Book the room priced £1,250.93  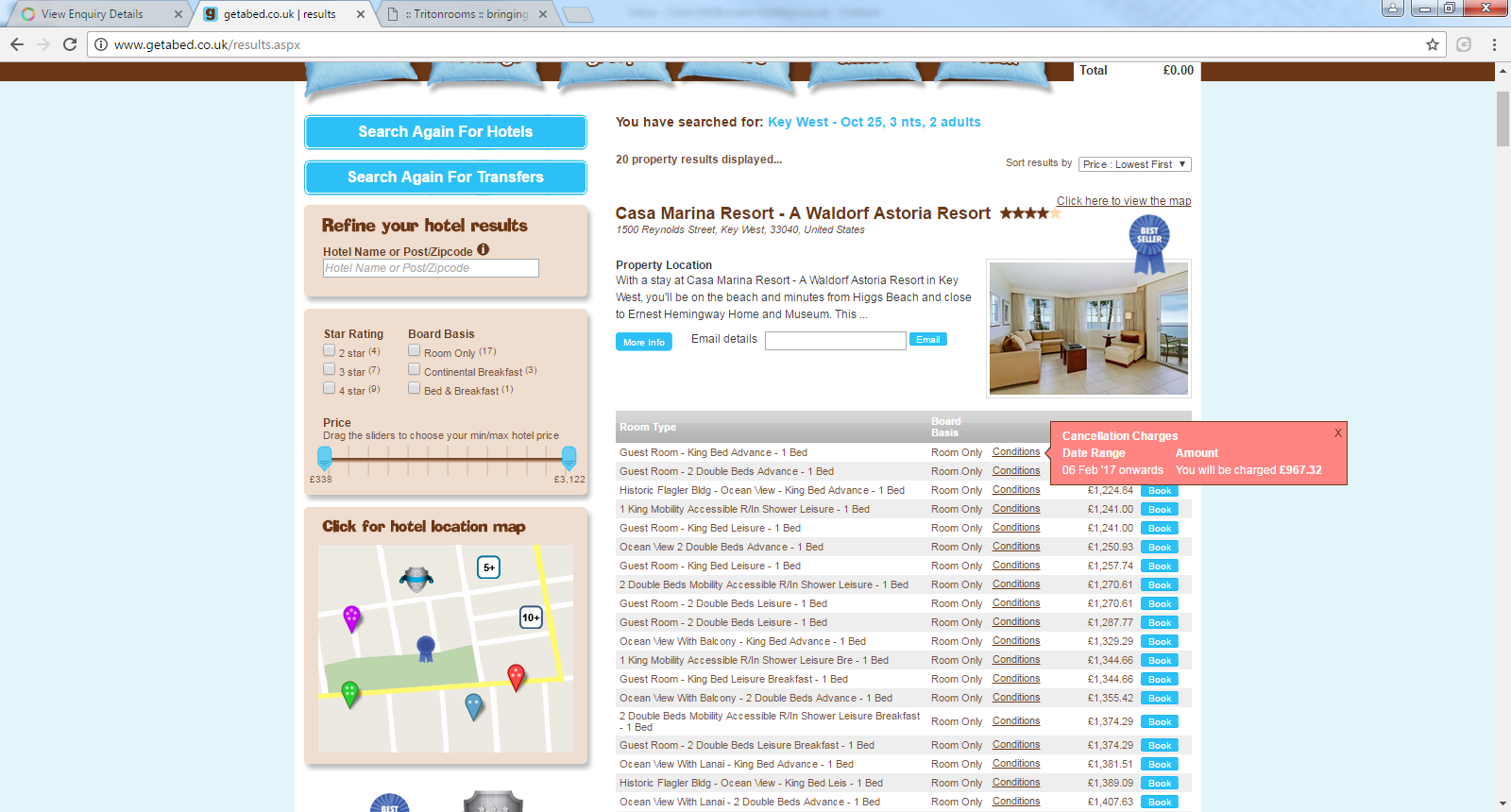click(1160, 548)
